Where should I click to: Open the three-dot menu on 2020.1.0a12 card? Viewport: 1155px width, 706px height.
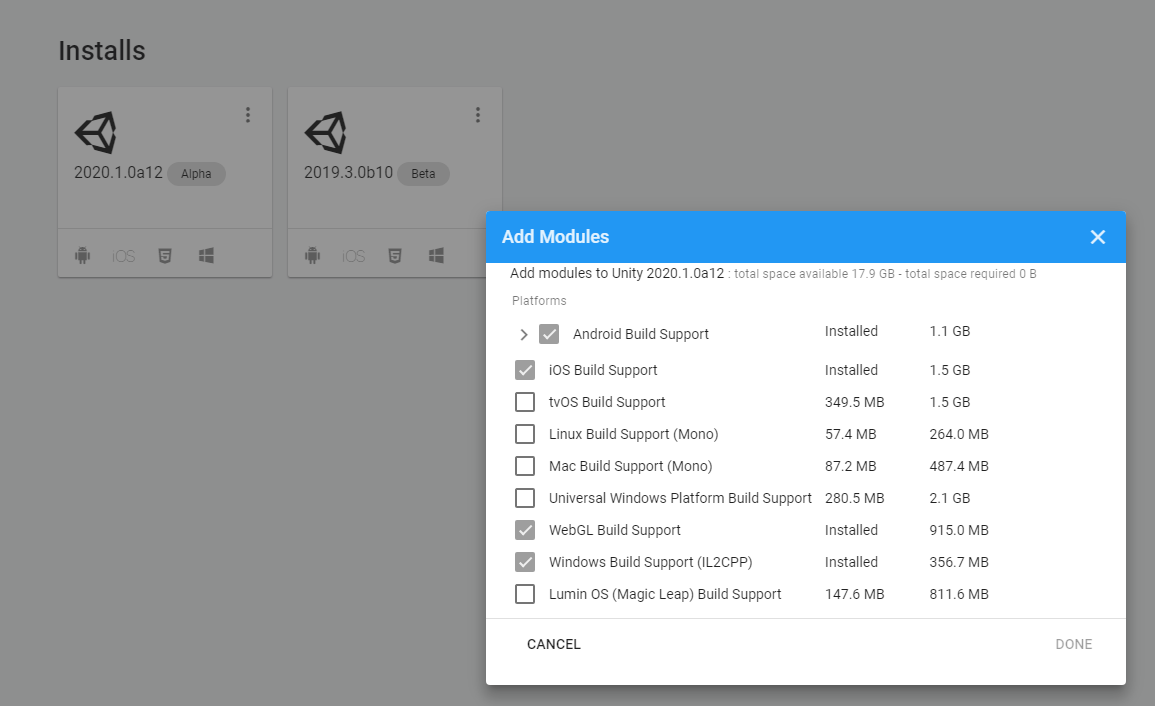tap(248, 115)
